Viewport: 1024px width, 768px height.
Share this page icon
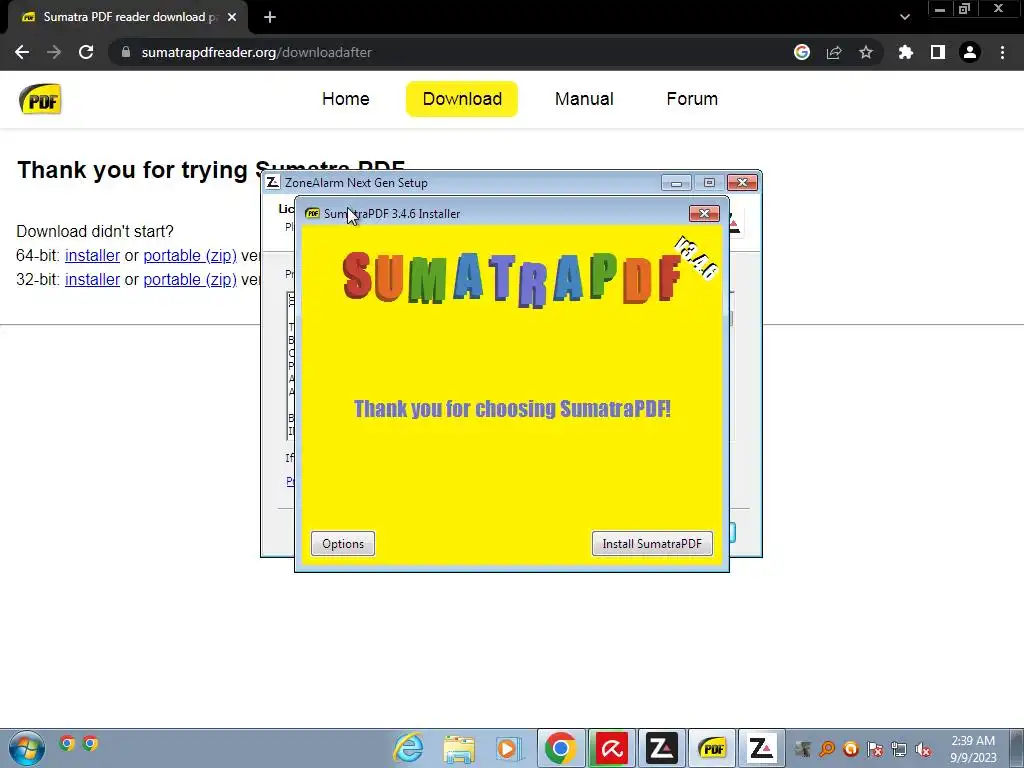[x=834, y=52]
